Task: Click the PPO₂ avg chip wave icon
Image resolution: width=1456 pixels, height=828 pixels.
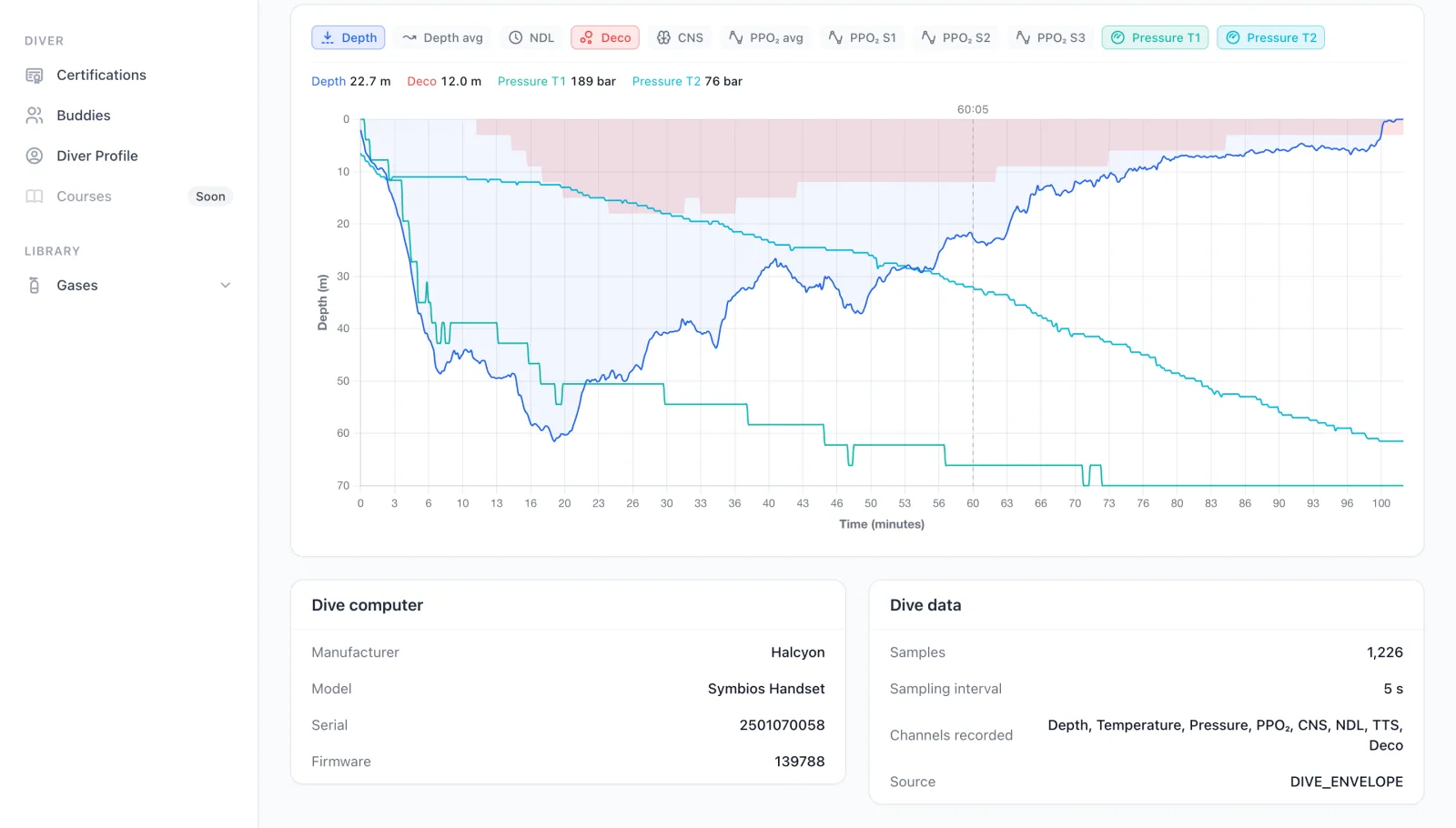Action: point(736,37)
